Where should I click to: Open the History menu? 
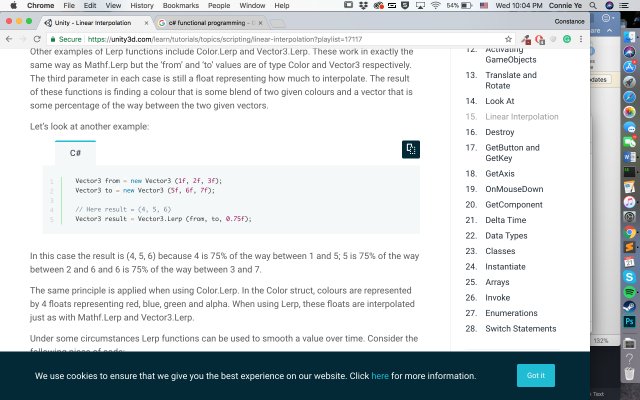coord(142,5)
